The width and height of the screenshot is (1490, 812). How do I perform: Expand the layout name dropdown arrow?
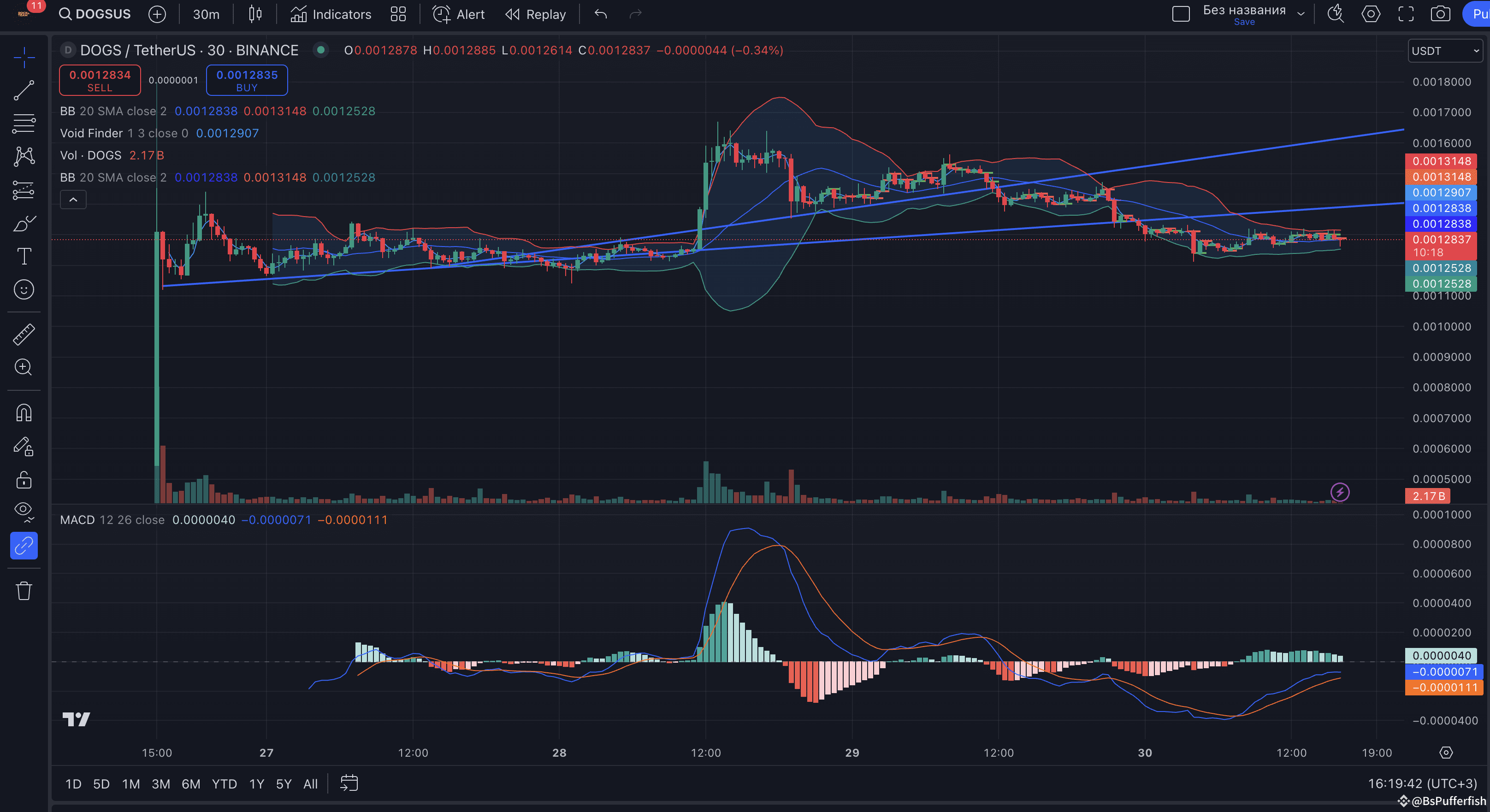[1301, 14]
